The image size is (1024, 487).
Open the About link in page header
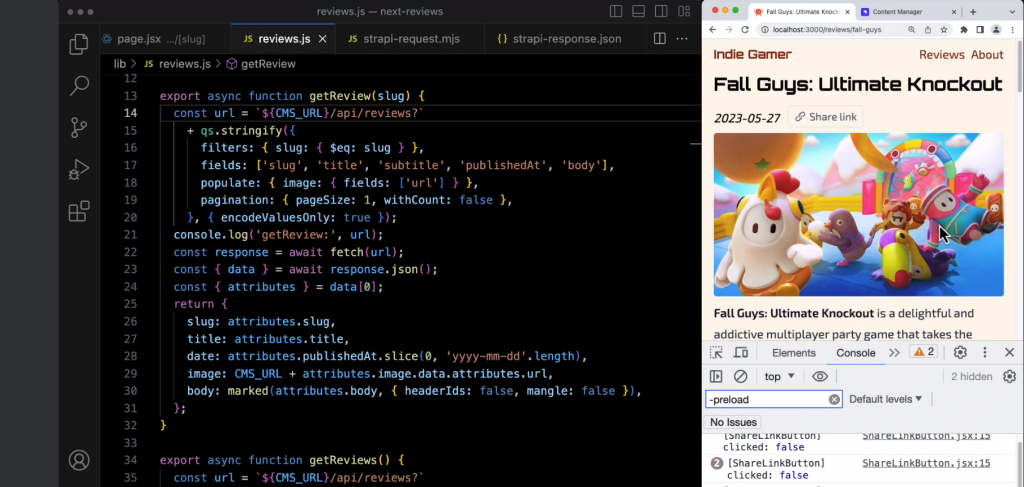coord(987,55)
